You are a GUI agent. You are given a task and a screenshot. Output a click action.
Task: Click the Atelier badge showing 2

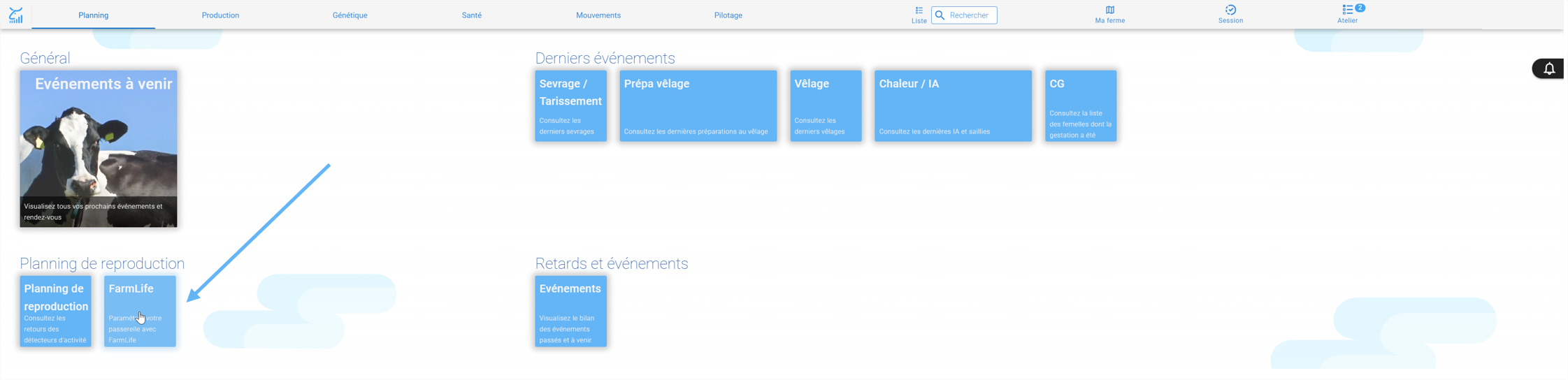coord(1360,8)
